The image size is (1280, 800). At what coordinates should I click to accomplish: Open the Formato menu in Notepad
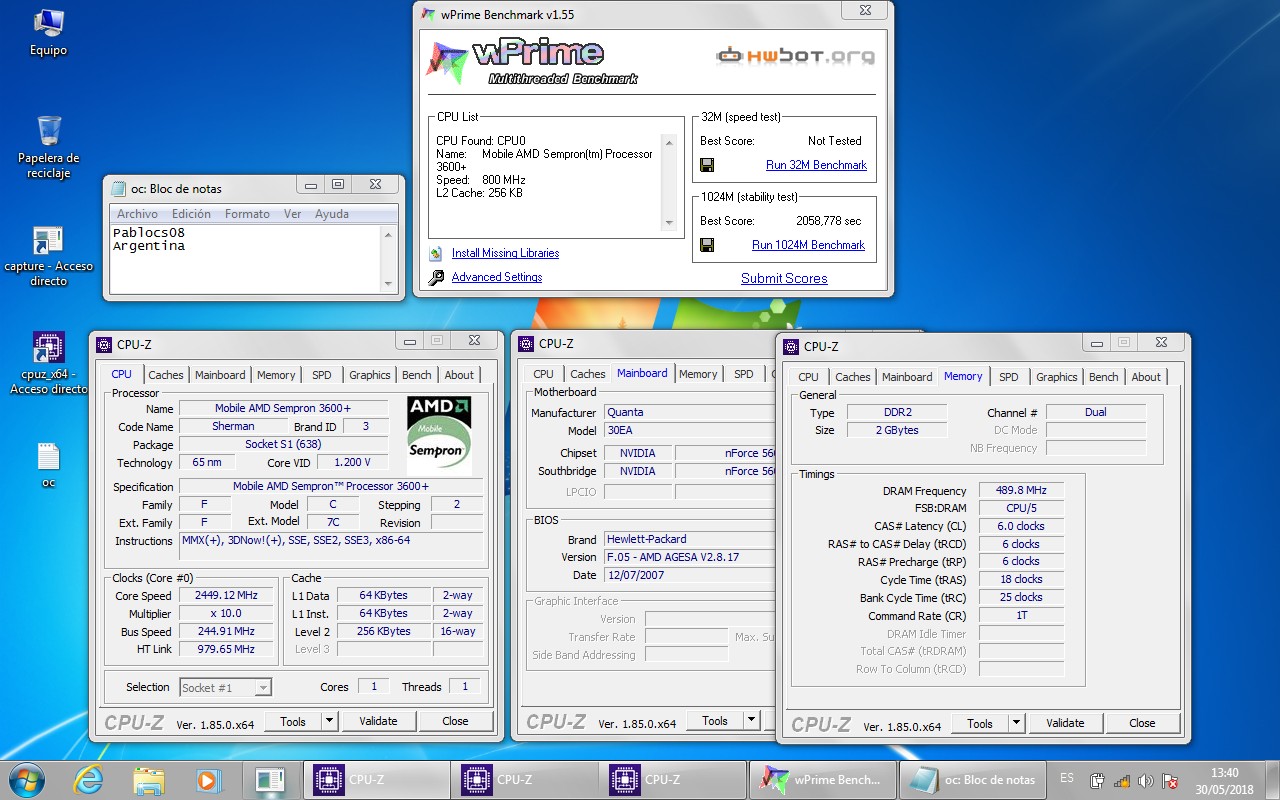[x=247, y=214]
